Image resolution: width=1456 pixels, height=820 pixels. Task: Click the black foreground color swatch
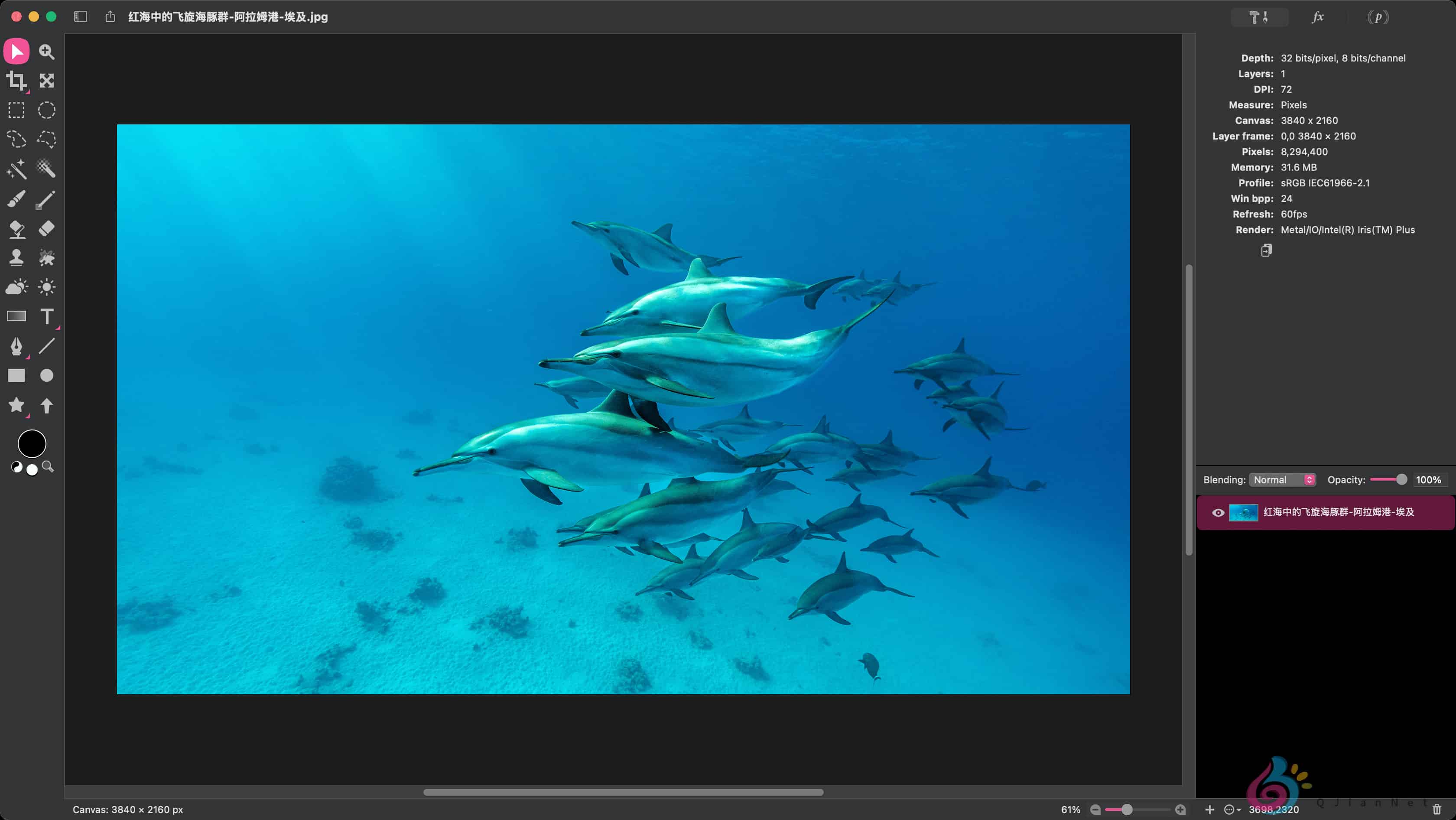[32, 444]
